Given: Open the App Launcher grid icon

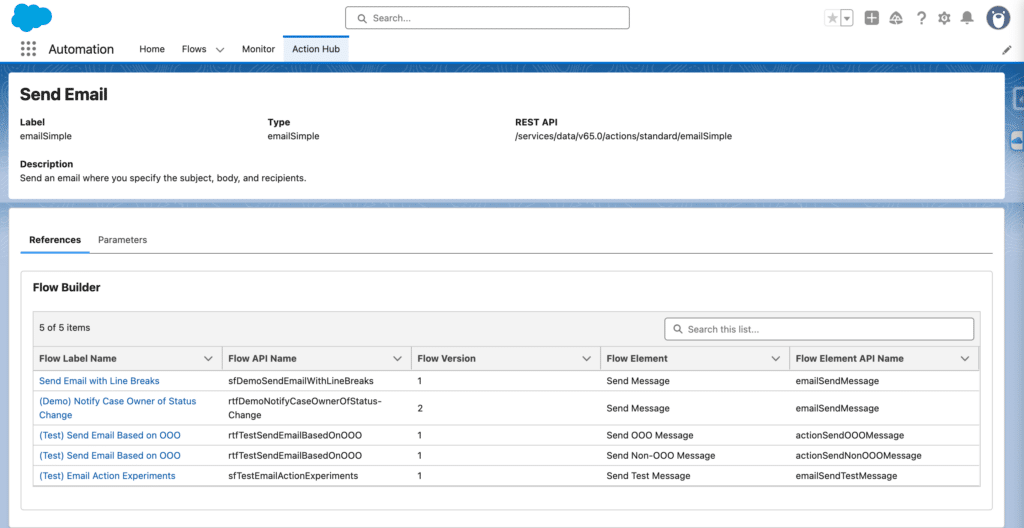Looking at the screenshot, I should click(x=28, y=49).
